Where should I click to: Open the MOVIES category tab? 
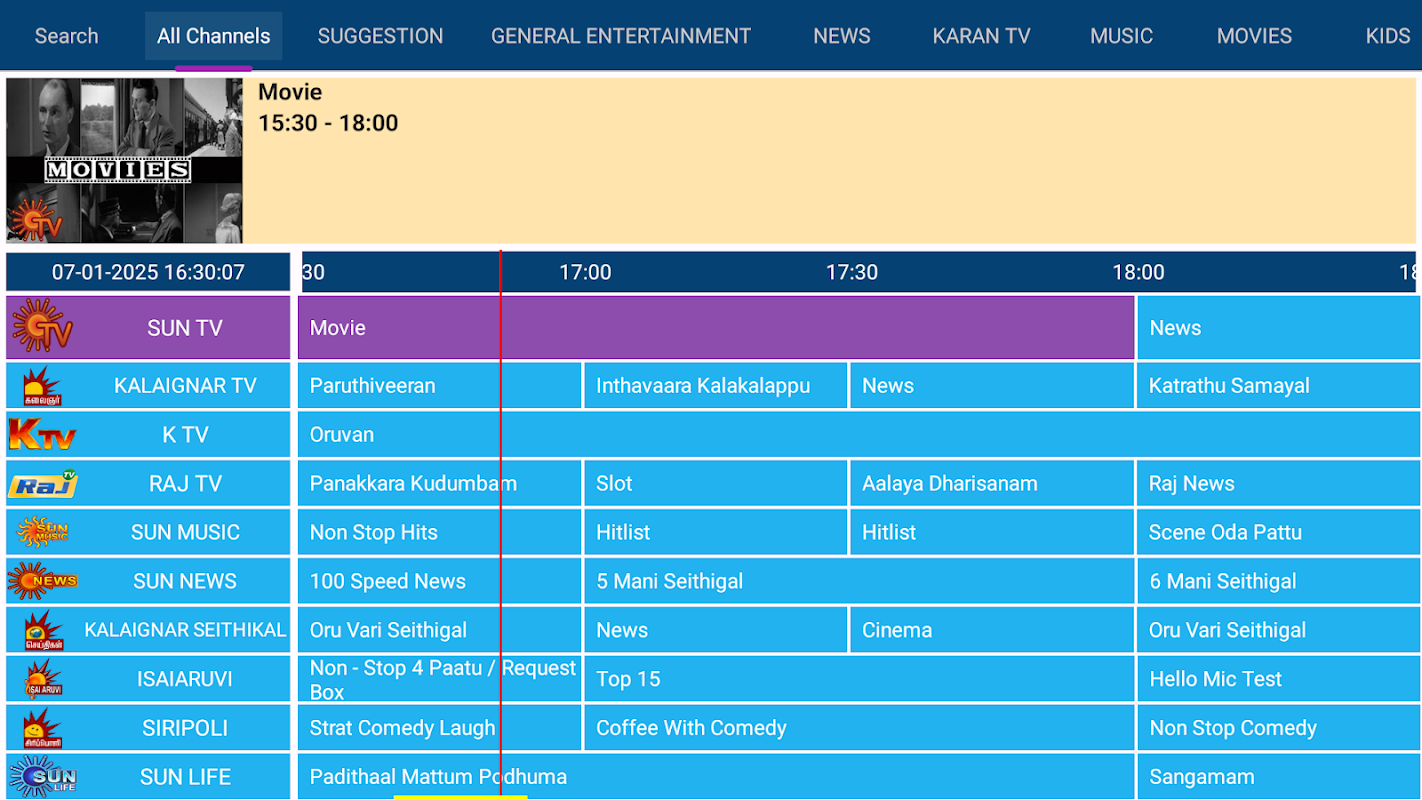[1254, 36]
